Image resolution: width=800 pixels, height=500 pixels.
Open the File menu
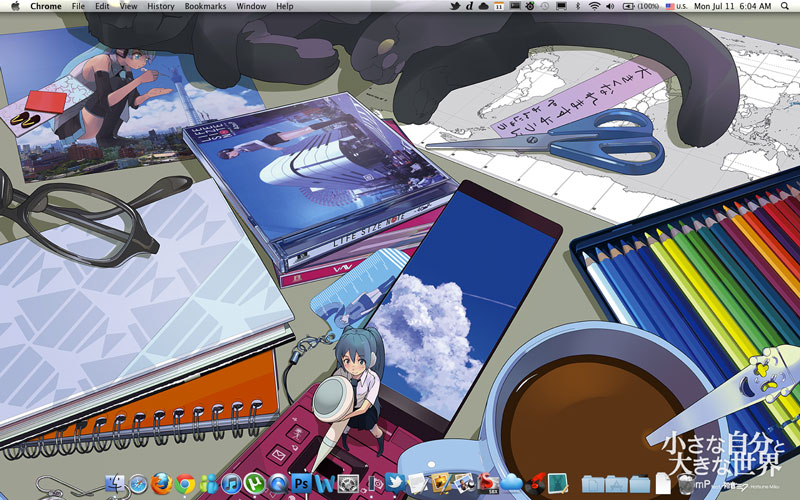(78, 6)
